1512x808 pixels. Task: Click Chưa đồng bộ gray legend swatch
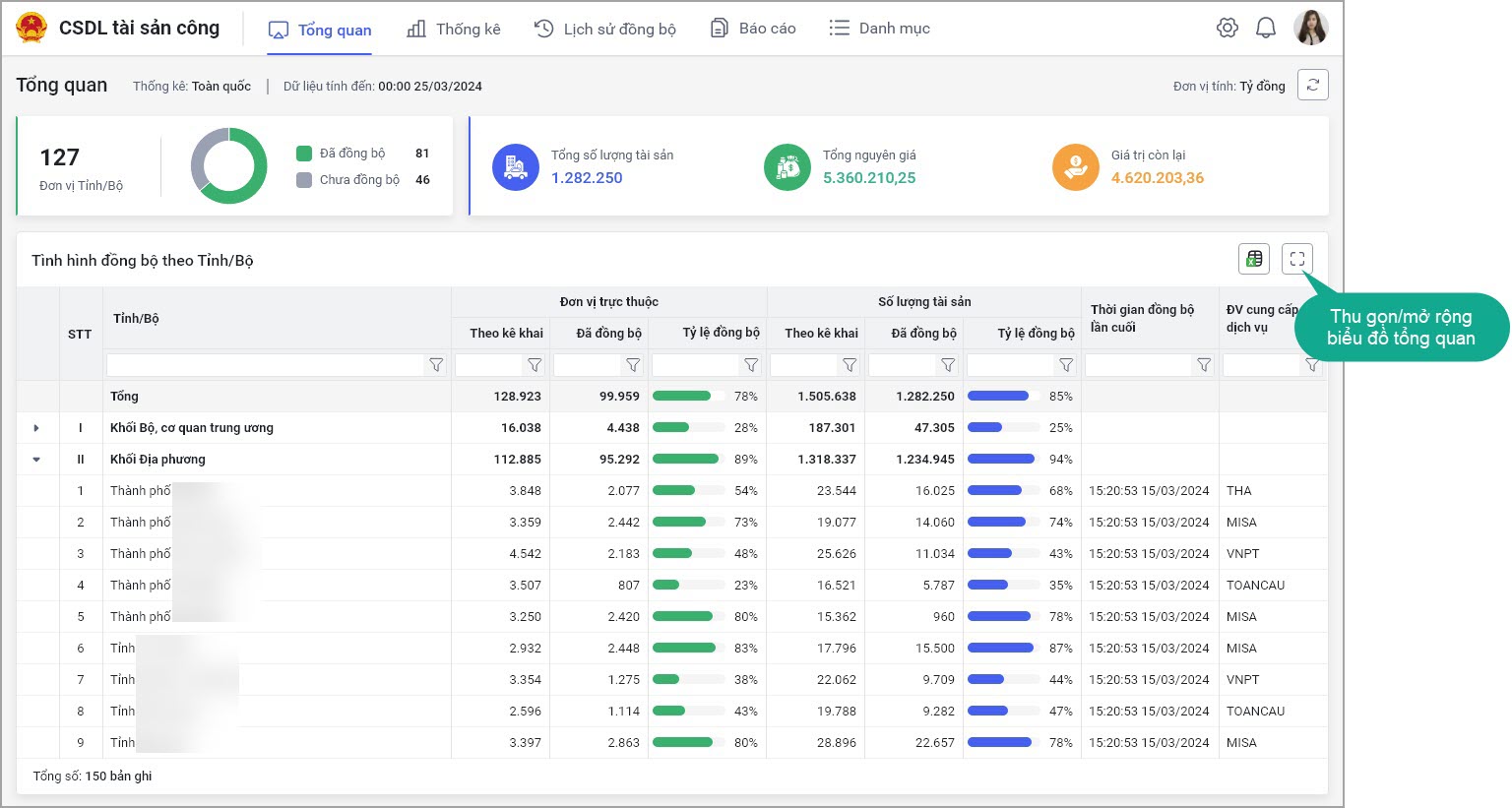(x=304, y=180)
